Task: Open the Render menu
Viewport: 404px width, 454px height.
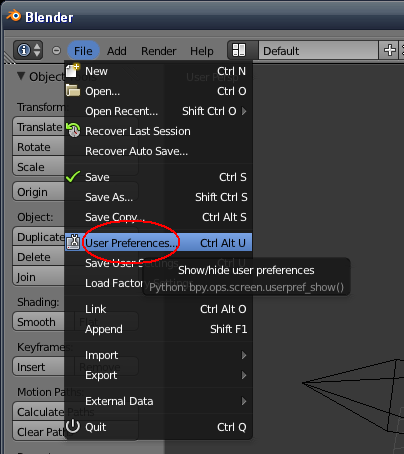Action: pyautogui.click(x=158, y=51)
